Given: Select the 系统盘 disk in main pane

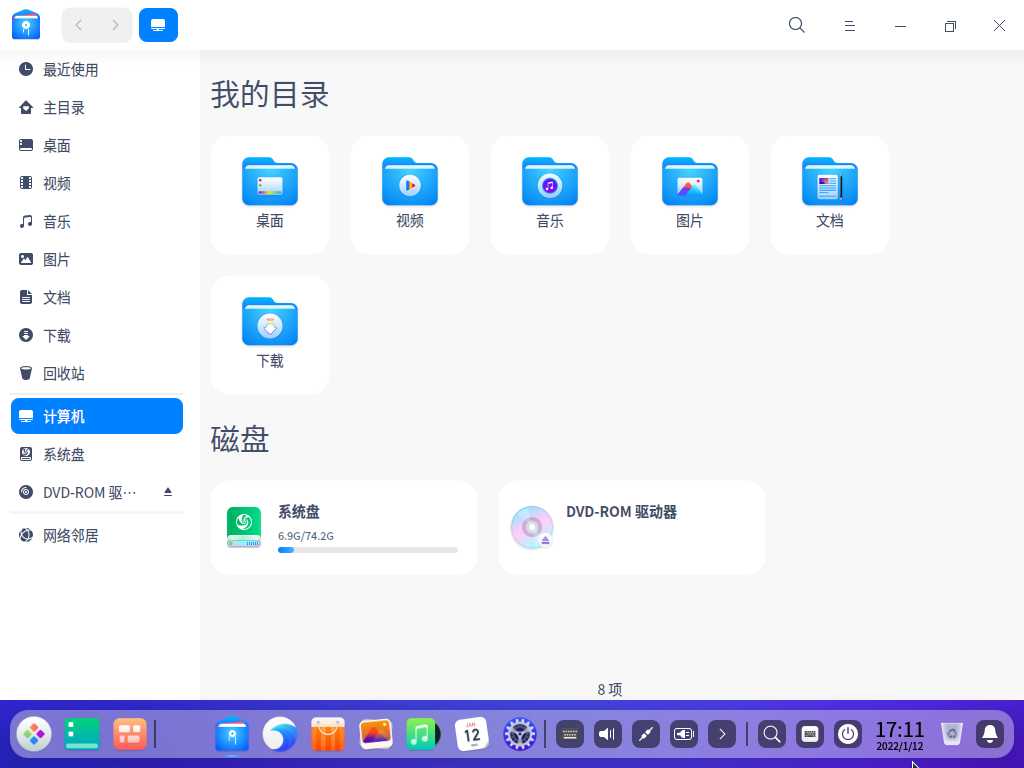Looking at the screenshot, I should (x=344, y=528).
